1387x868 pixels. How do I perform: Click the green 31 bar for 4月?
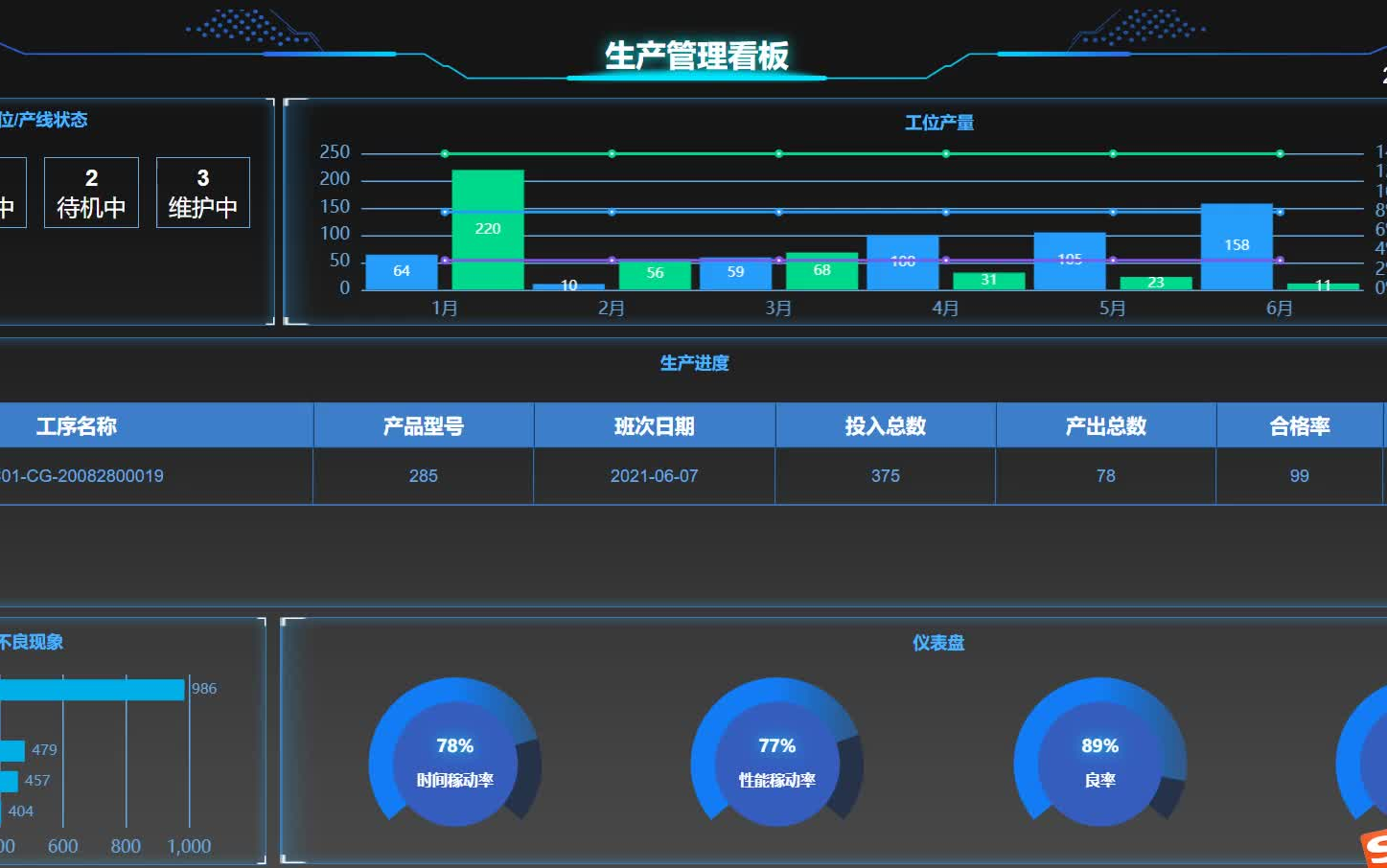coord(989,281)
